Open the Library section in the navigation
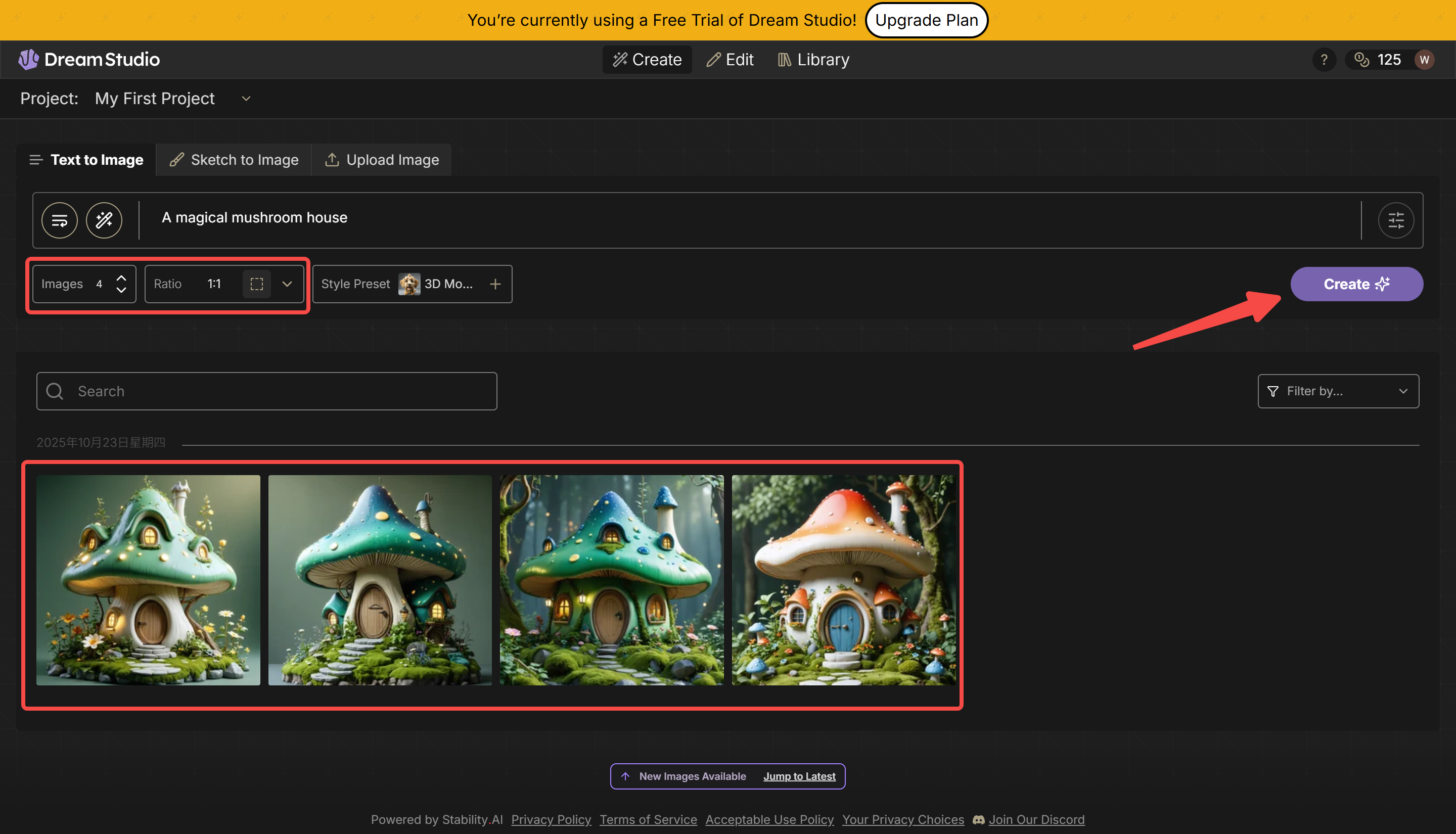 pos(813,59)
